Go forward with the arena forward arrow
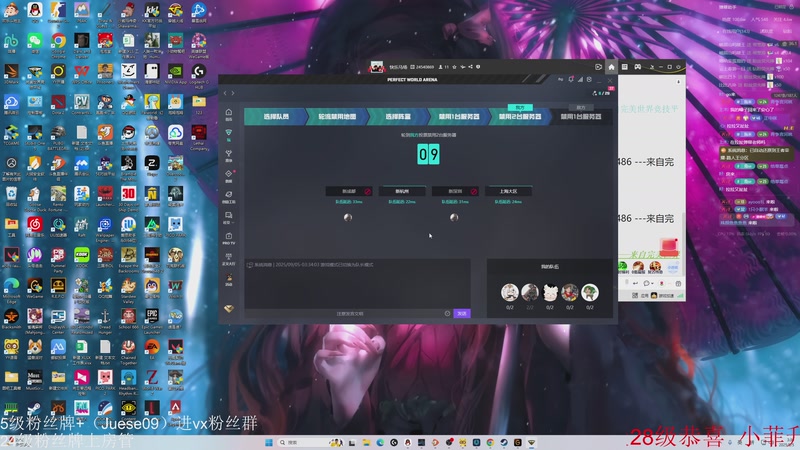The width and height of the screenshot is (800, 450). (233, 93)
